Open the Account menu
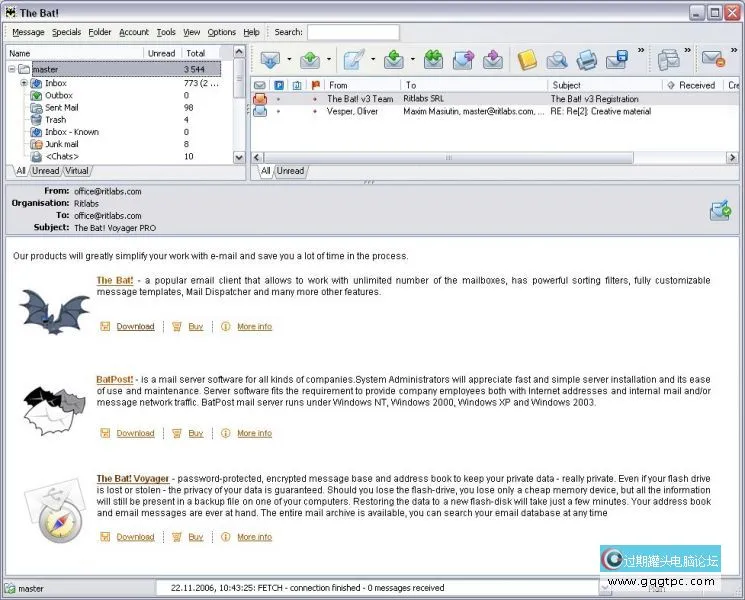Image resolution: width=745 pixels, height=600 pixels. (x=134, y=32)
